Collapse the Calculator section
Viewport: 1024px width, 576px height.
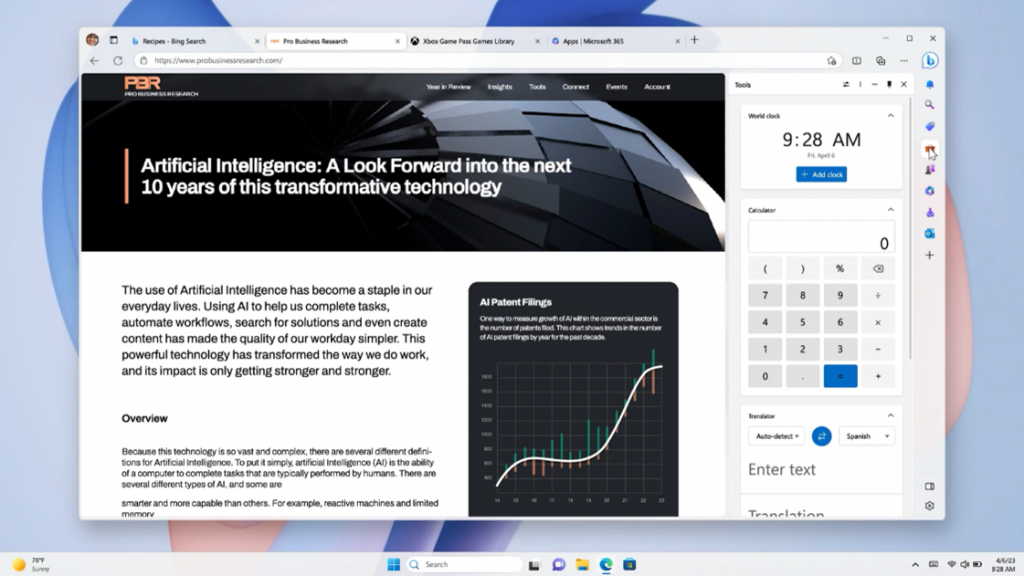891,210
